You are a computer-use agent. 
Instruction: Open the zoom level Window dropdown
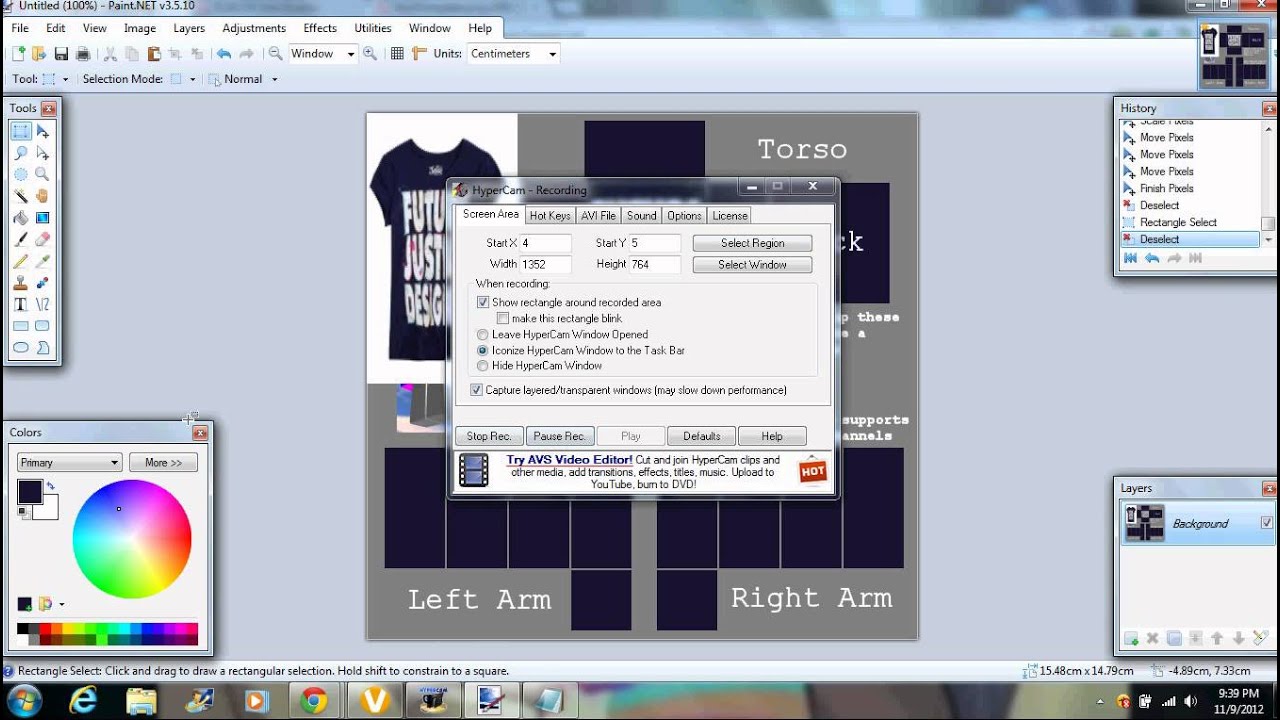tap(350, 54)
